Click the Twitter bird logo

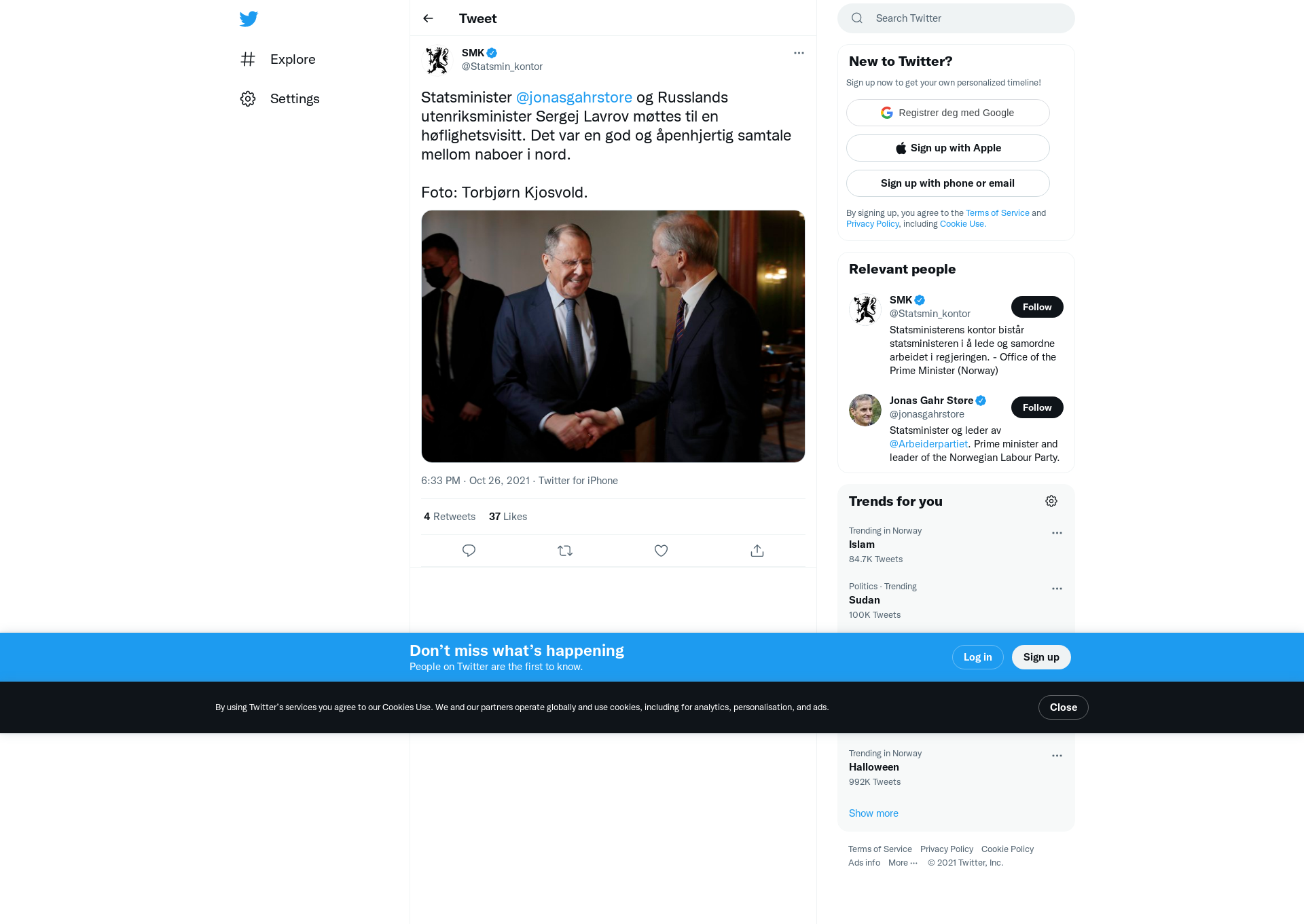click(x=249, y=18)
